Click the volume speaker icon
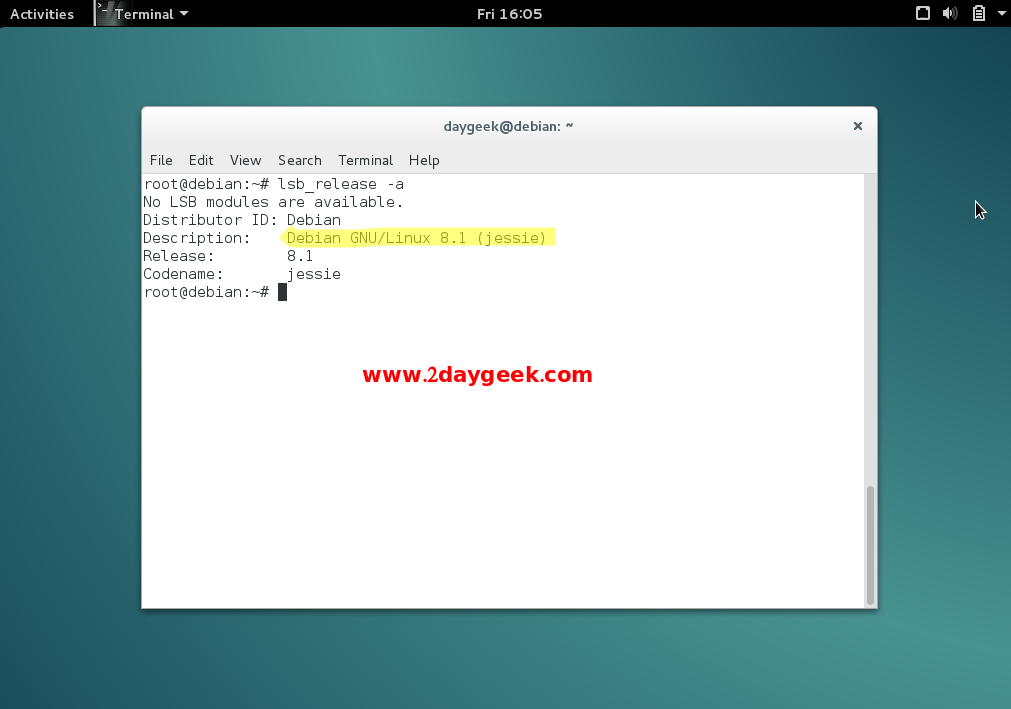This screenshot has height=709, width=1011. (x=950, y=14)
